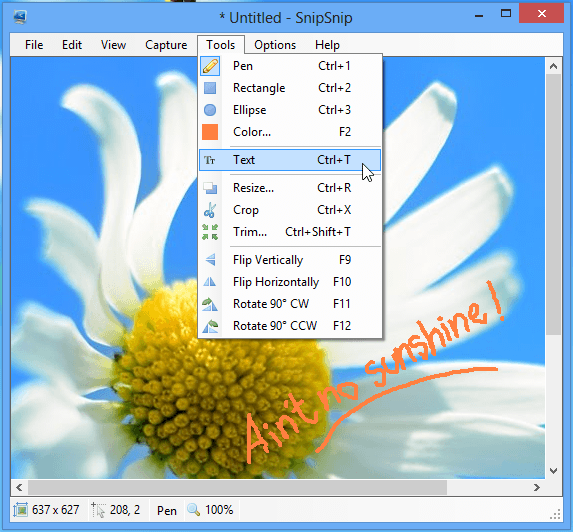573x532 pixels.
Task: Minimize the SnipSnip window
Action: 479,15
